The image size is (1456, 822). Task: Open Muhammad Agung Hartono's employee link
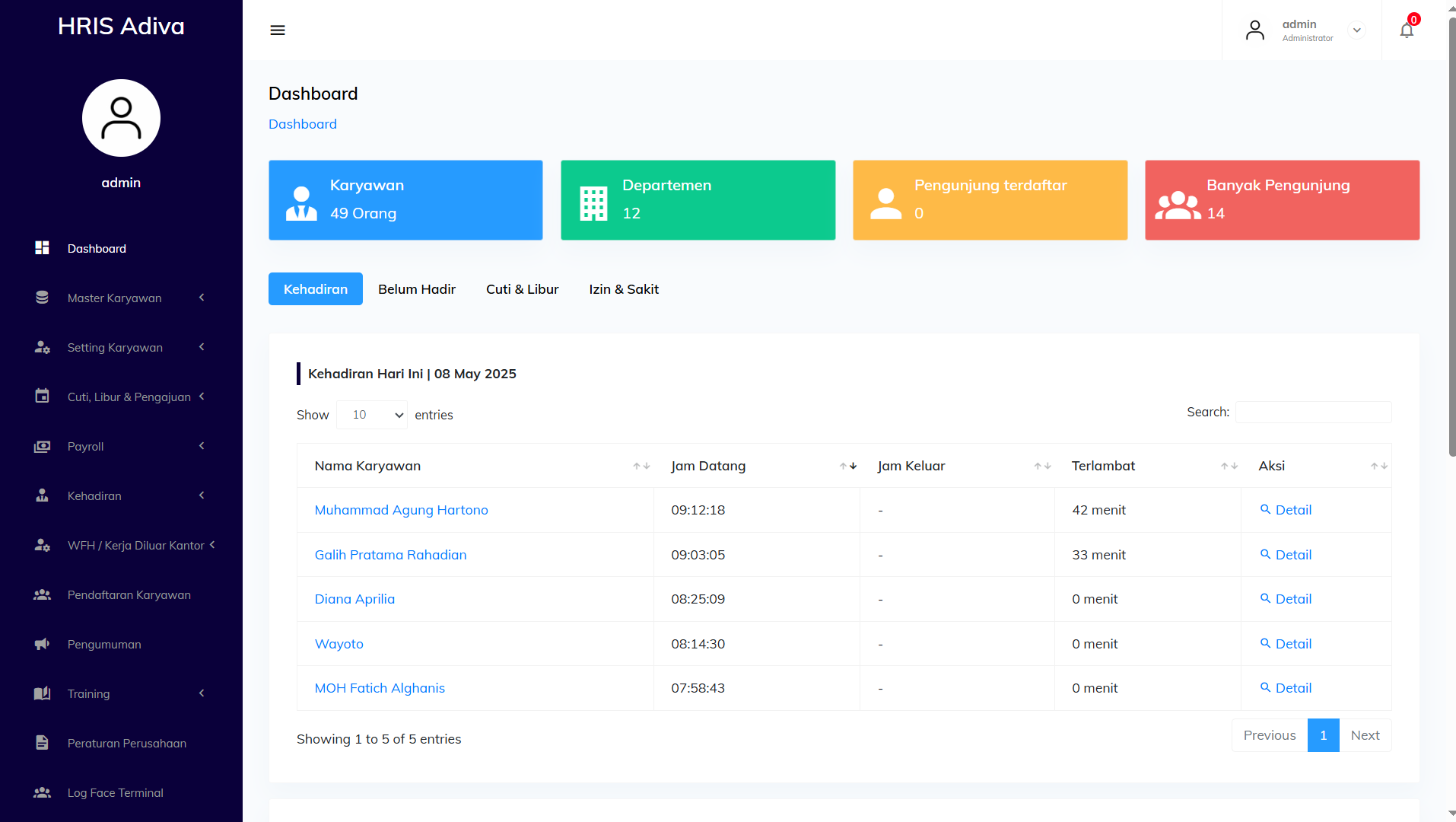401,510
